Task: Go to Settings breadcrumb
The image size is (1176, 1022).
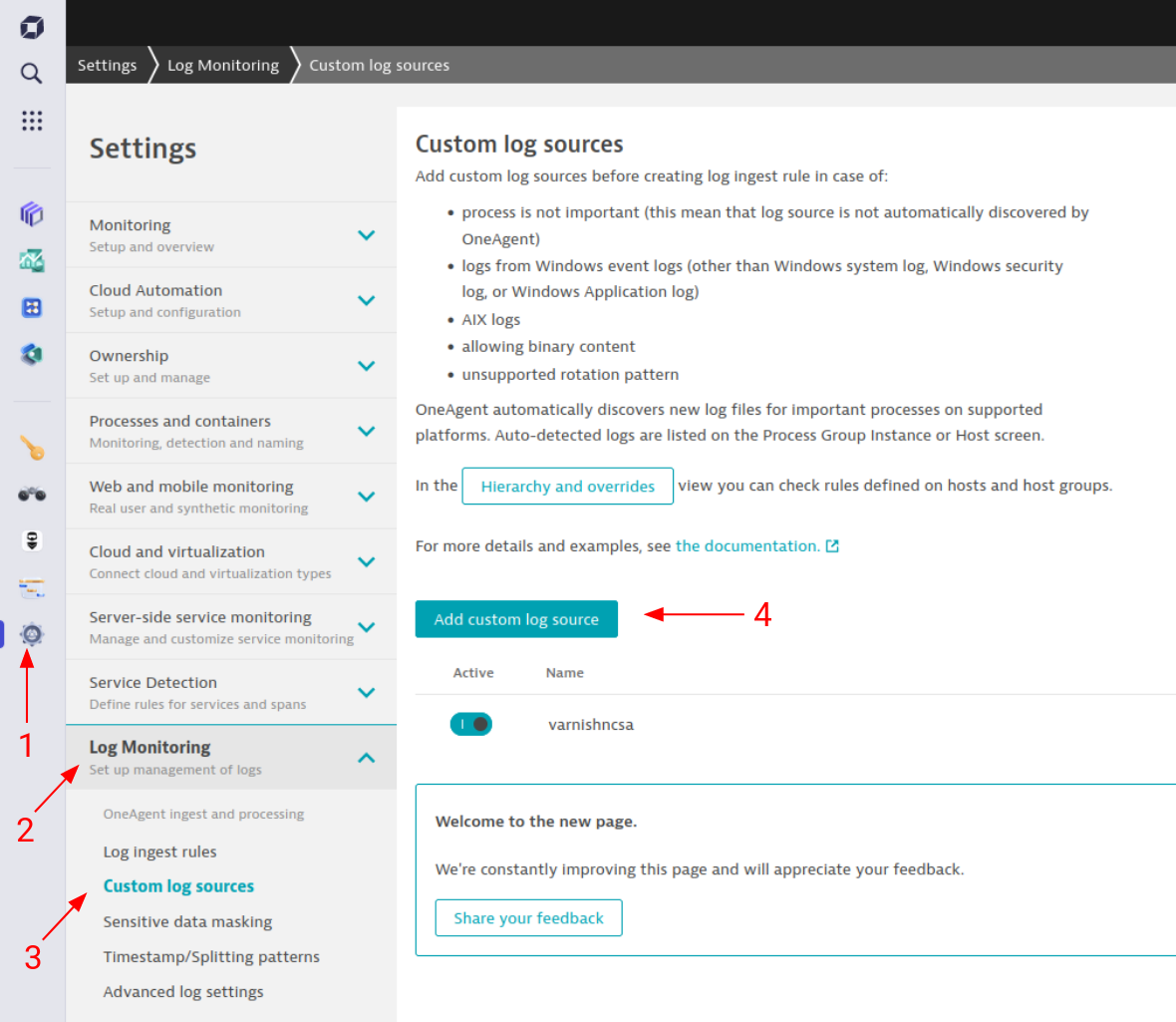Action: (x=108, y=65)
